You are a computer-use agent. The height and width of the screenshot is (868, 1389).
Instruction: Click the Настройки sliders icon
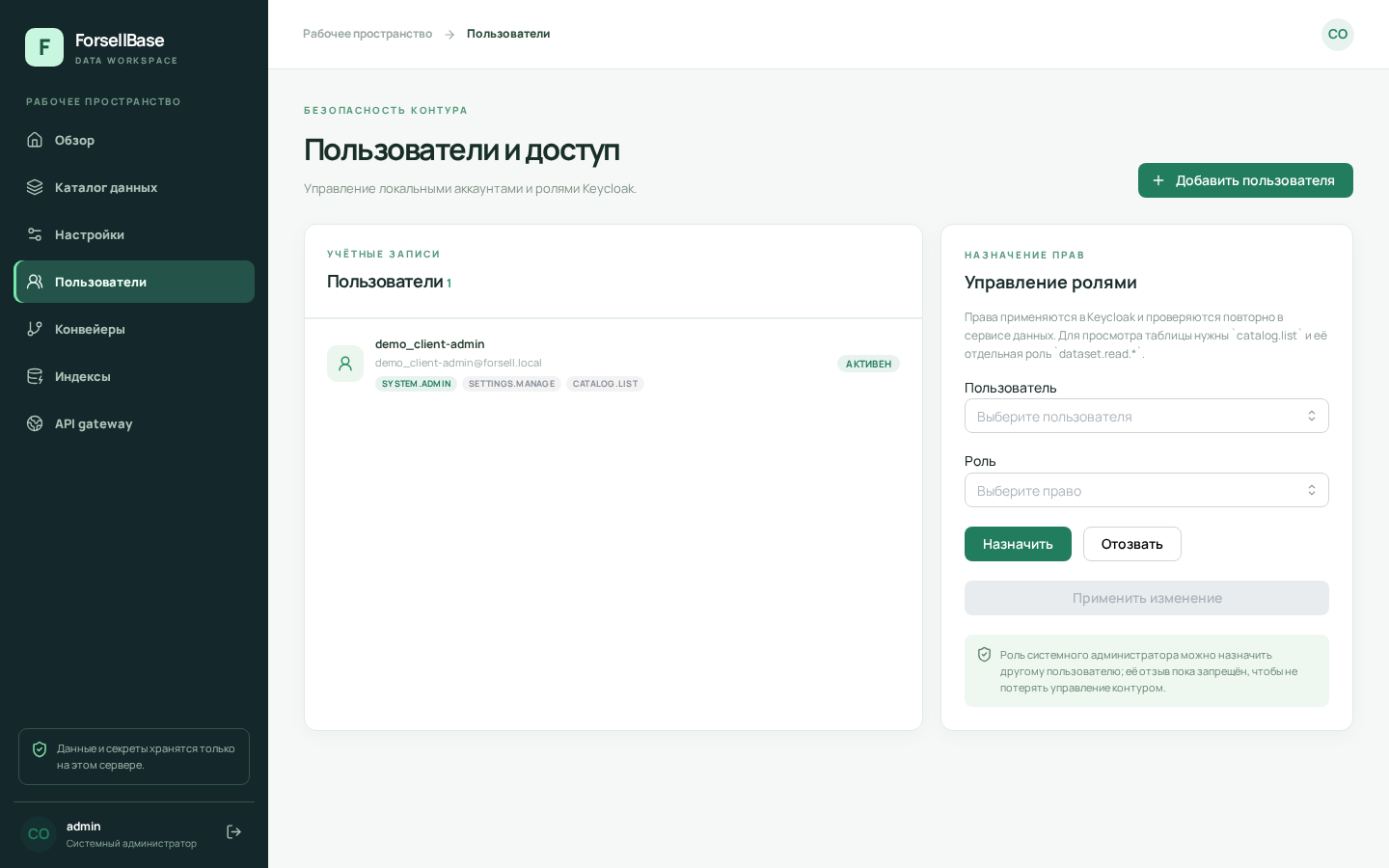[x=35, y=234]
